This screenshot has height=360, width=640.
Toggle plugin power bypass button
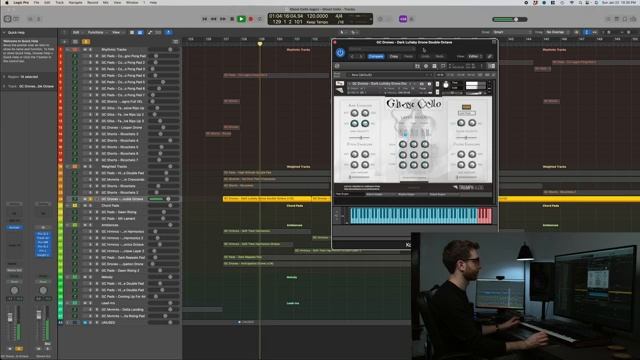point(340,52)
